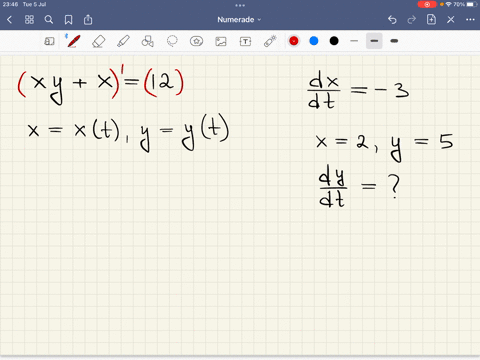
Task: Select the Laser pointer tool
Action: click(x=270, y=41)
